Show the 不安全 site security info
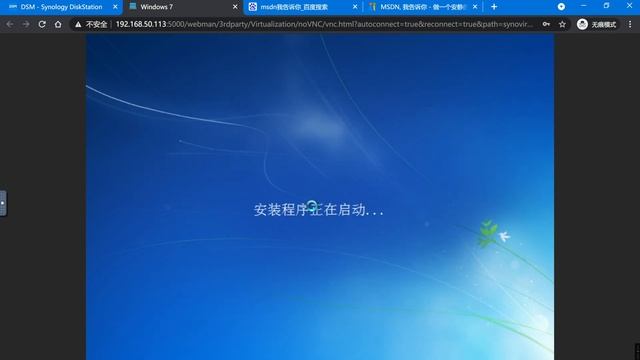Screen dimensions: 640x360 91,24
